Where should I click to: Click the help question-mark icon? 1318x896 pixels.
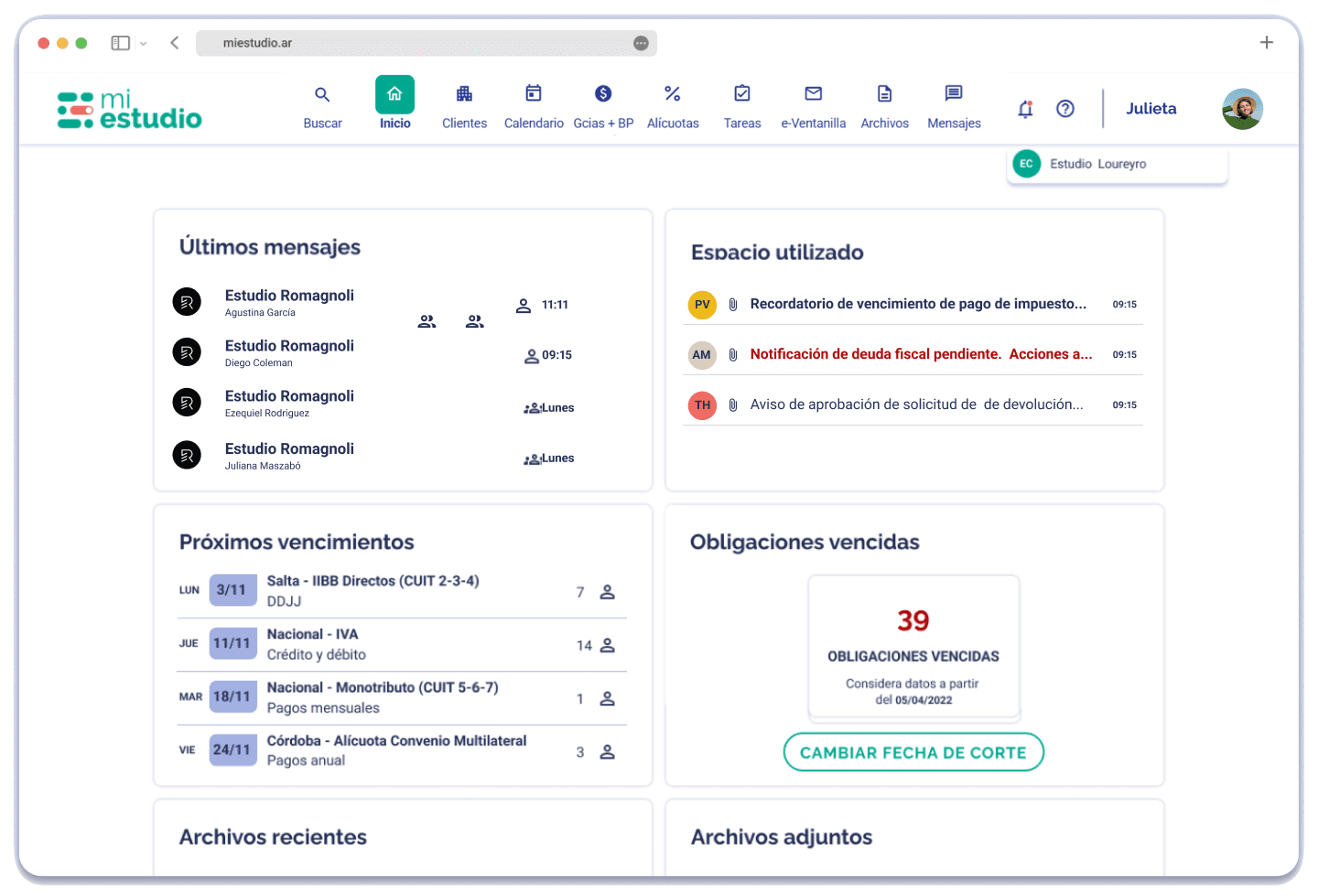click(x=1065, y=108)
